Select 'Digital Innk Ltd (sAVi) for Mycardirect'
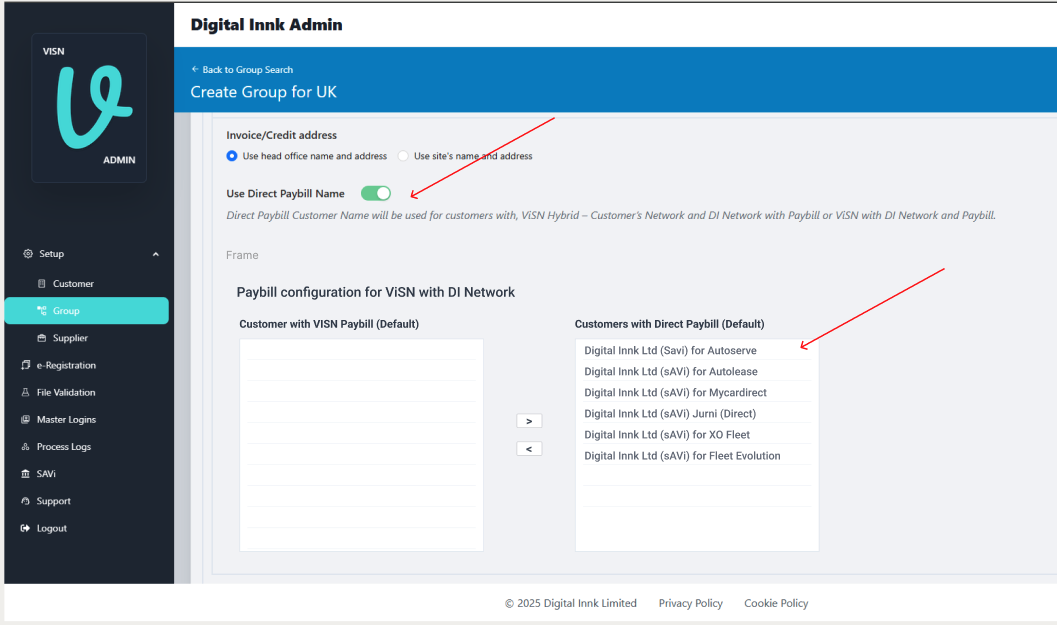 [x=697, y=392]
